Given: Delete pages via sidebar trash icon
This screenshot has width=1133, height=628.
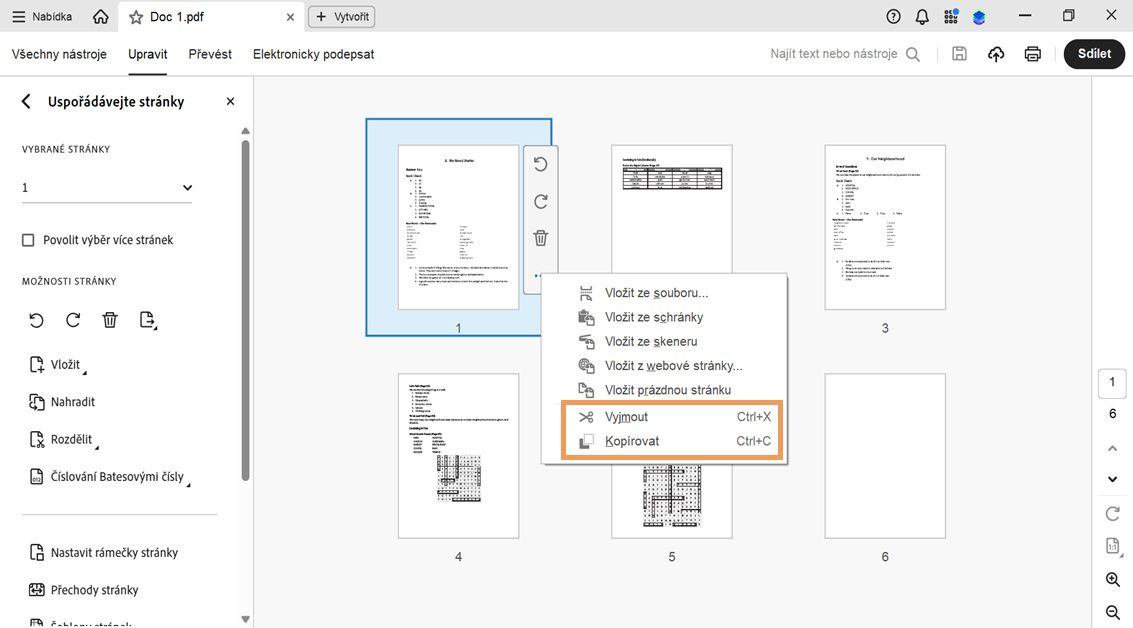Looking at the screenshot, I should click(110, 319).
